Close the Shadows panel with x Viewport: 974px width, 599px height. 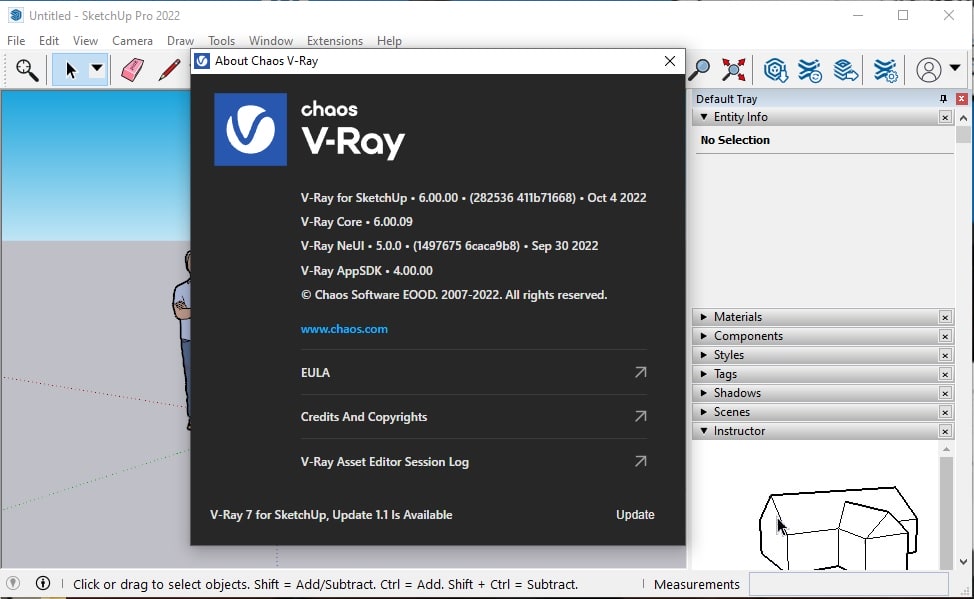tap(945, 393)
